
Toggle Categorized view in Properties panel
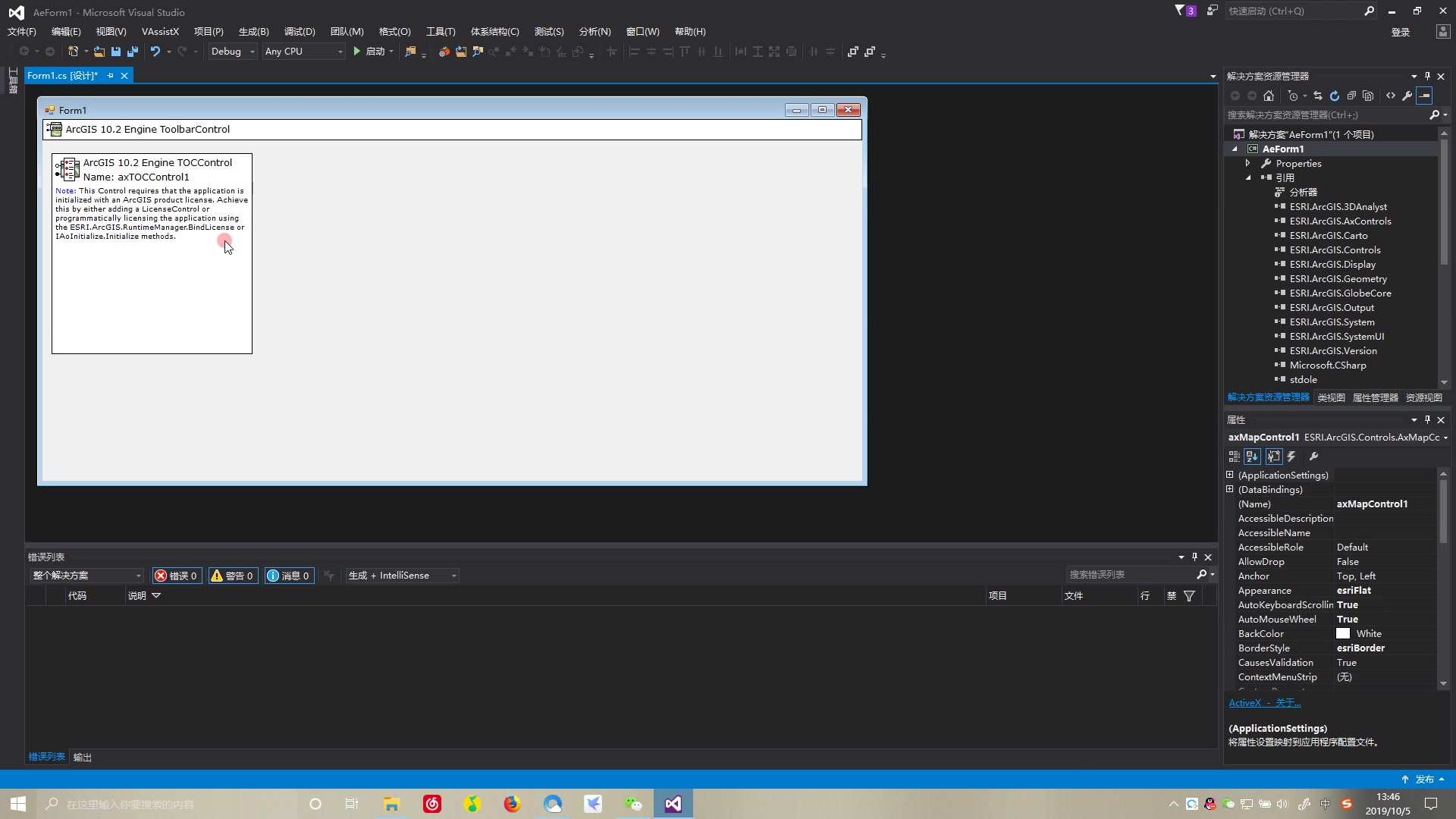pyautogui.click(x=1235, y=457)
